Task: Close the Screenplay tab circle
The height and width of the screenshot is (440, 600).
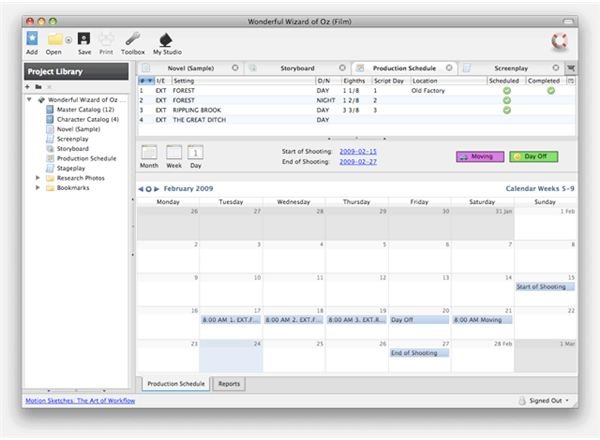Action: click(x=556, y=68)
